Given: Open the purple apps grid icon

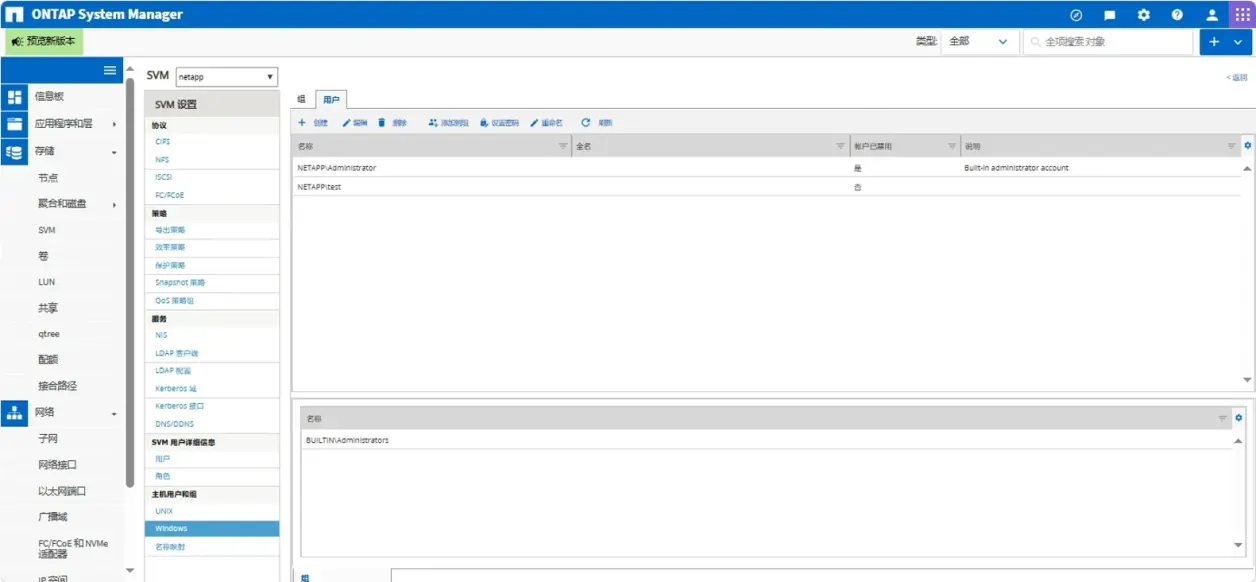Looking at the screenshot, I should [1242, 15].
